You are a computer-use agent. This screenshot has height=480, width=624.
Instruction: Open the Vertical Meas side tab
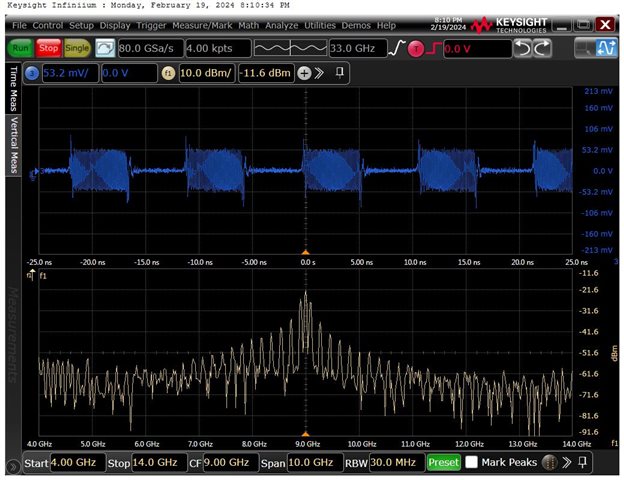click(x=13, y=145)
